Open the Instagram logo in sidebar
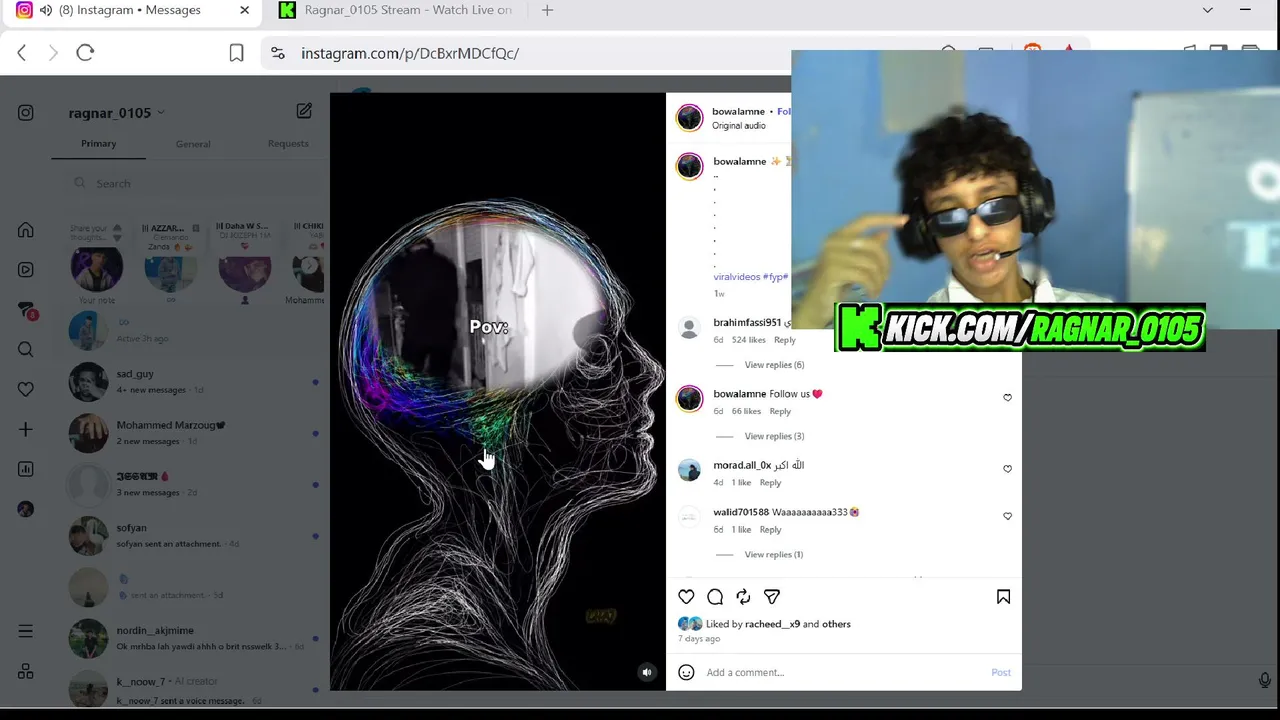 26,113
